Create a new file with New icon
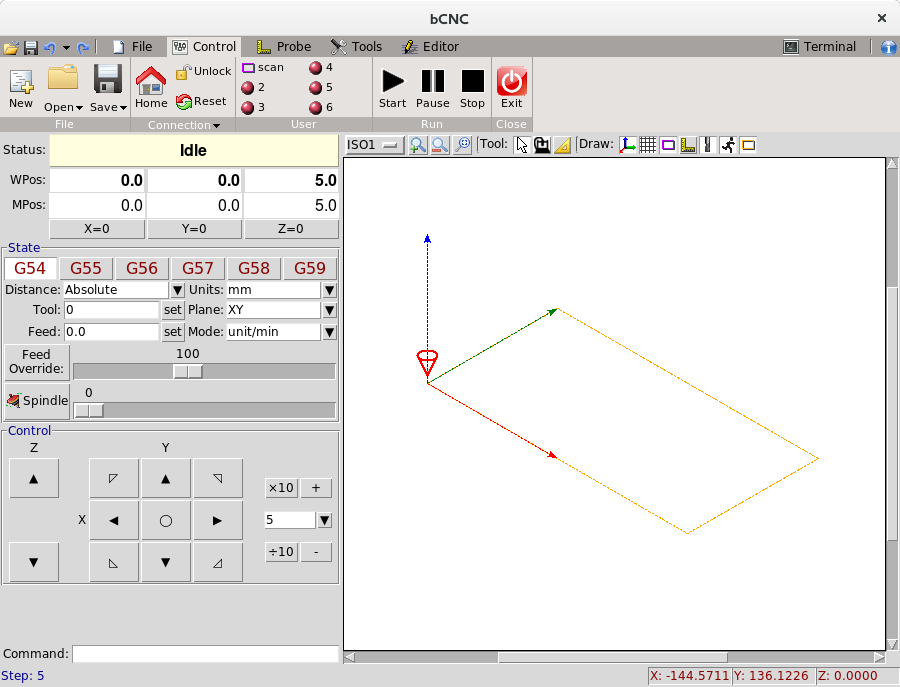Image resolution: width=900 pixels, height=687 pixels. [x=21, y=88]
